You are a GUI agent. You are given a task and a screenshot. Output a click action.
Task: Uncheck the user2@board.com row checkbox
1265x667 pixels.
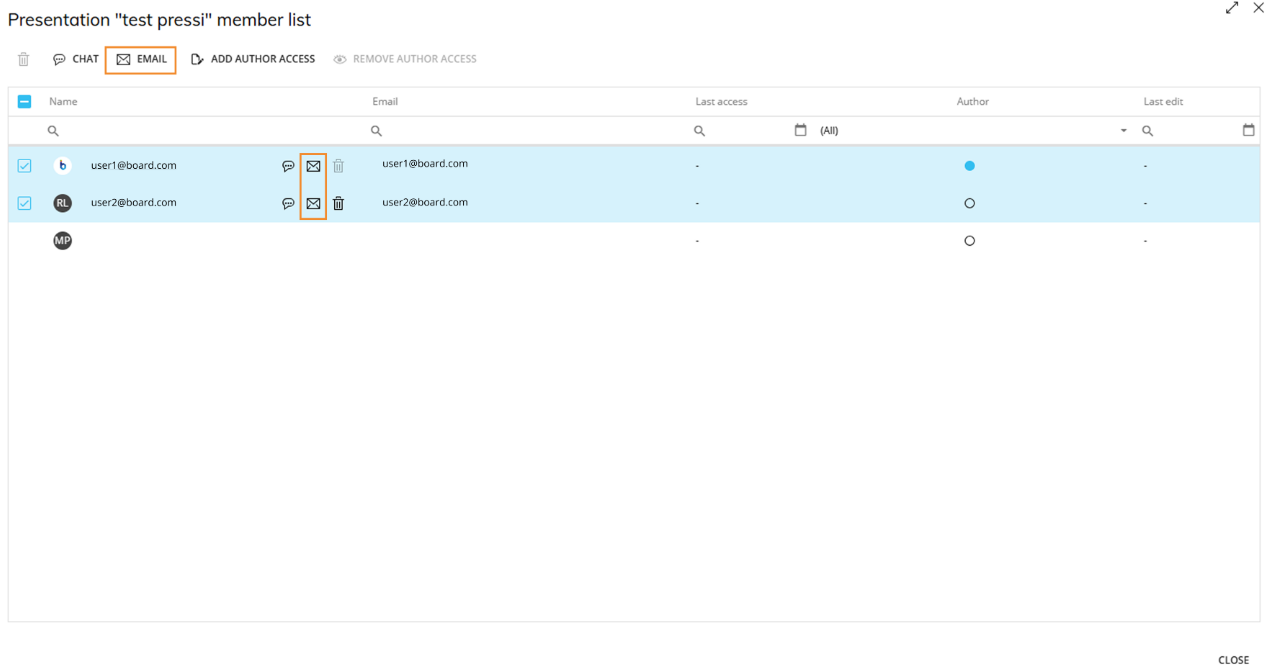pyautogui.click(x=25, y=203)
